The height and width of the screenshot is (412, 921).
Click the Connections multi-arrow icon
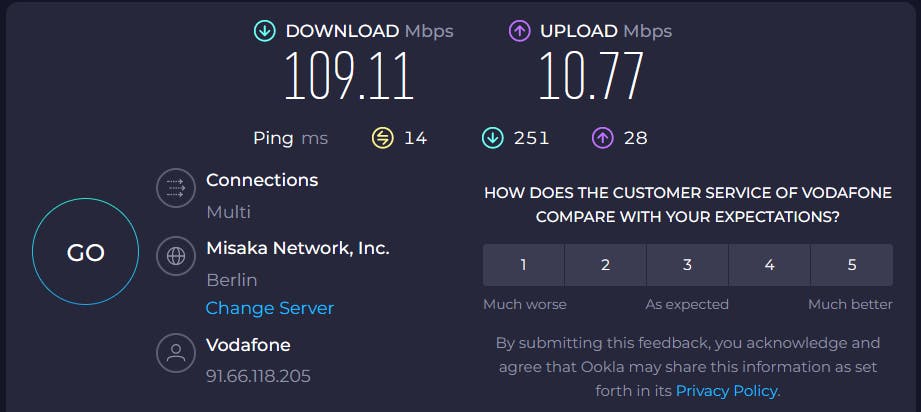click(x=176, y=188)
